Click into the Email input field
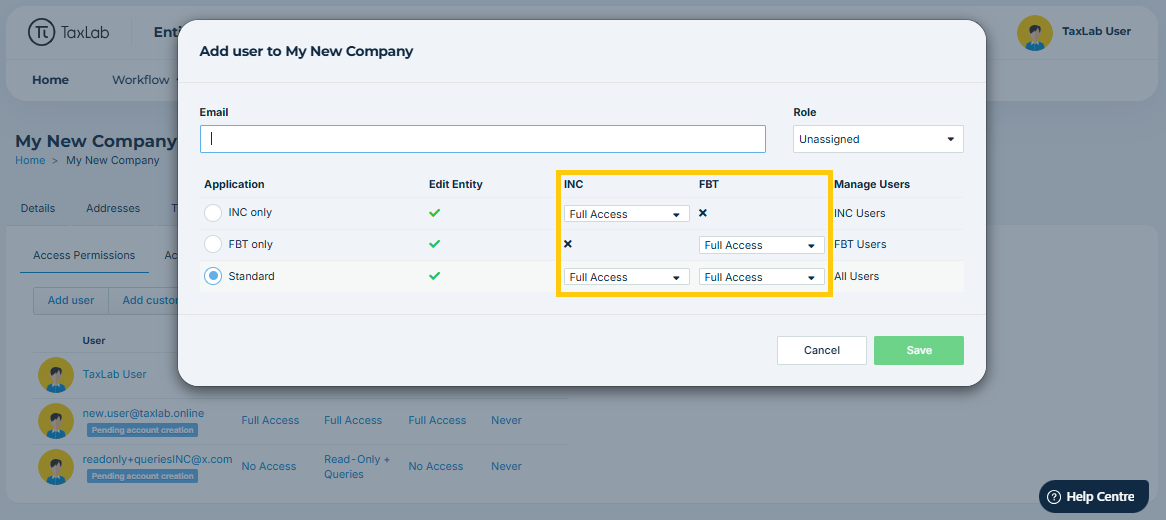Image resolution: width=1166 pixels, height=520 pixels. tap(483, 139)
